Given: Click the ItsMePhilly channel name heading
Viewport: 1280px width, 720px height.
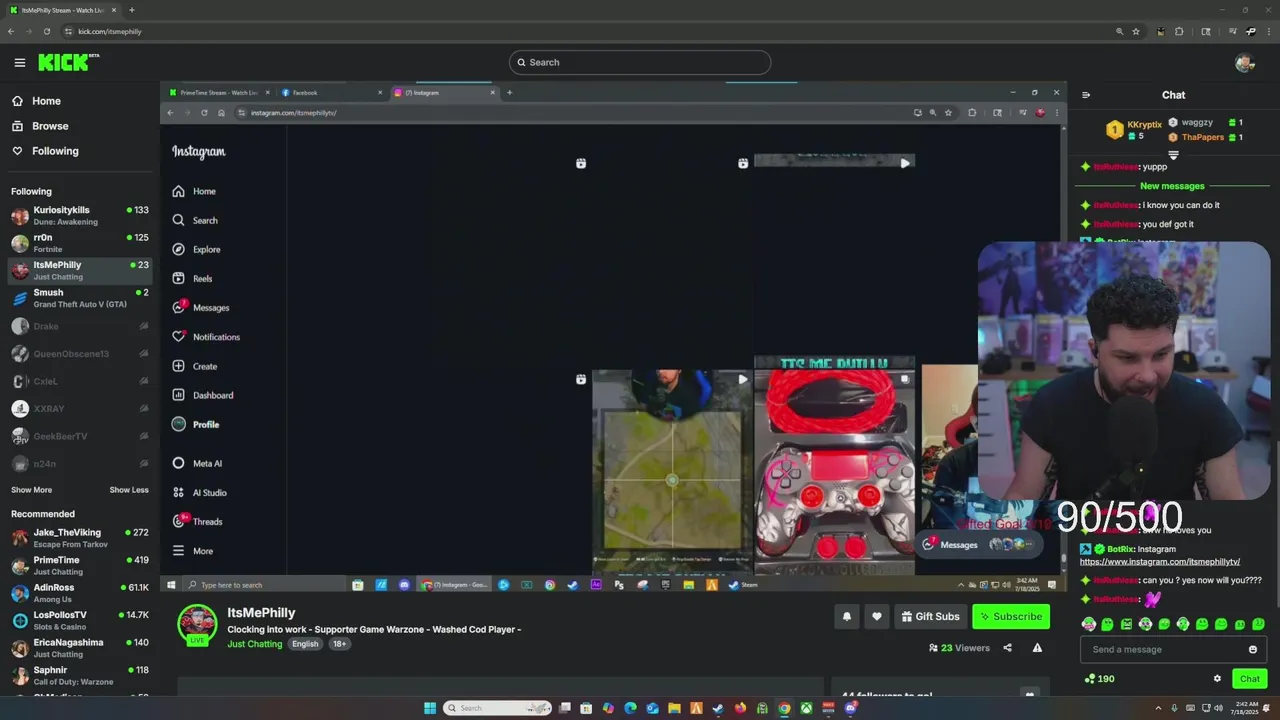Looking at the screenshot, I should [261, 613].
